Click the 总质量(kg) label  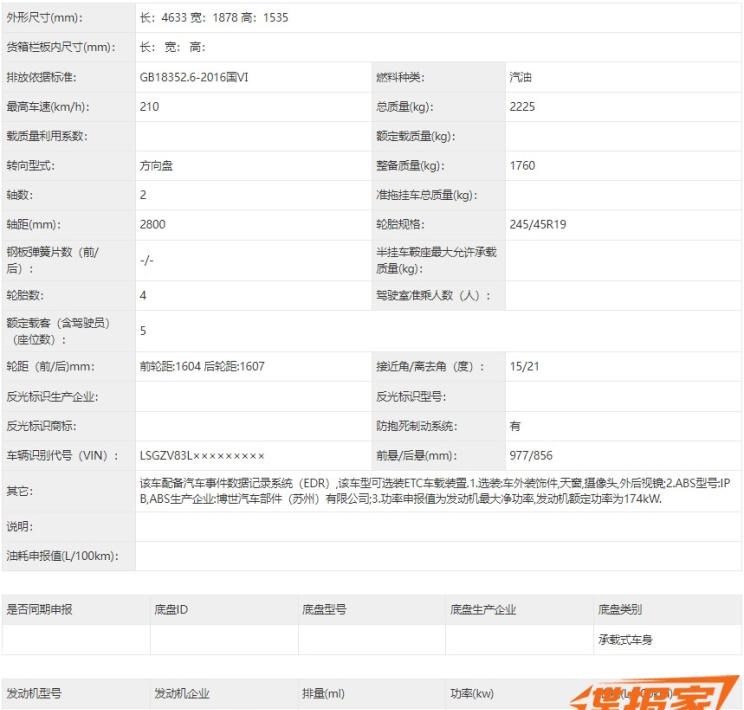pyautogui.click(x=405, y=106)
